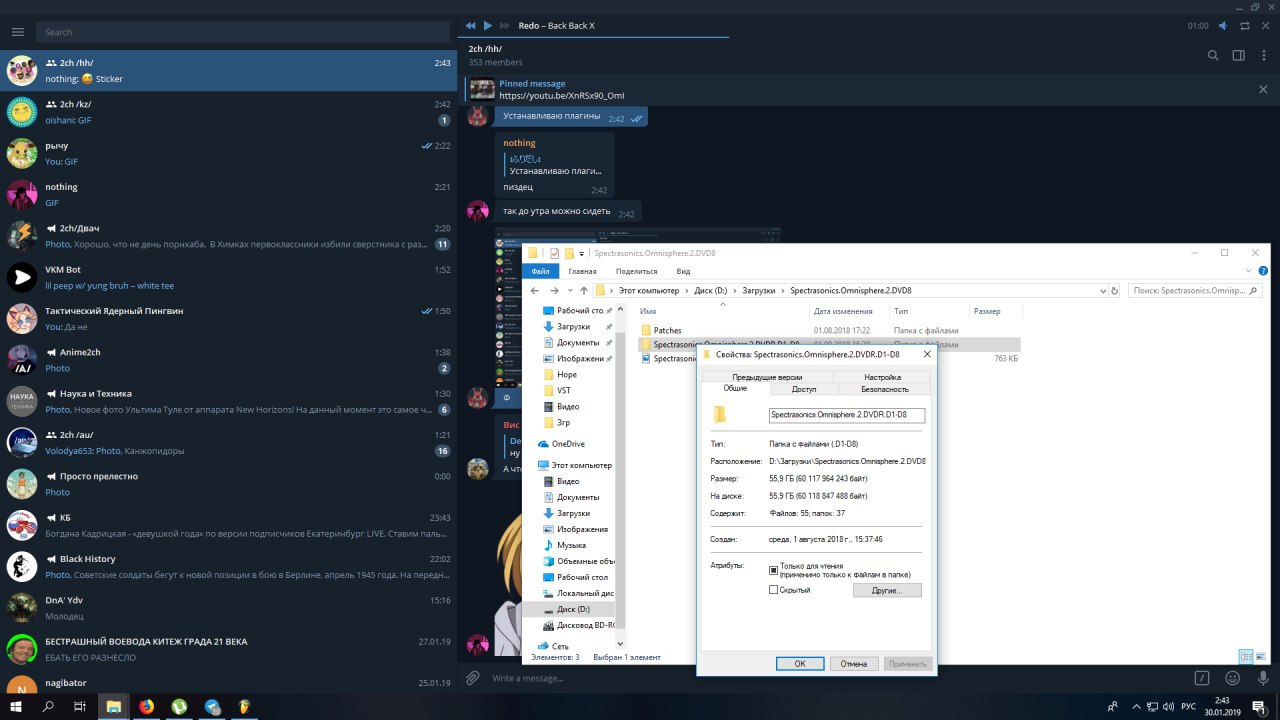The width and height of the screenshot is (1280, 720).
Task: Click the Telegram chat Search field
Action: pyautogui.click(x=243, y=32)
